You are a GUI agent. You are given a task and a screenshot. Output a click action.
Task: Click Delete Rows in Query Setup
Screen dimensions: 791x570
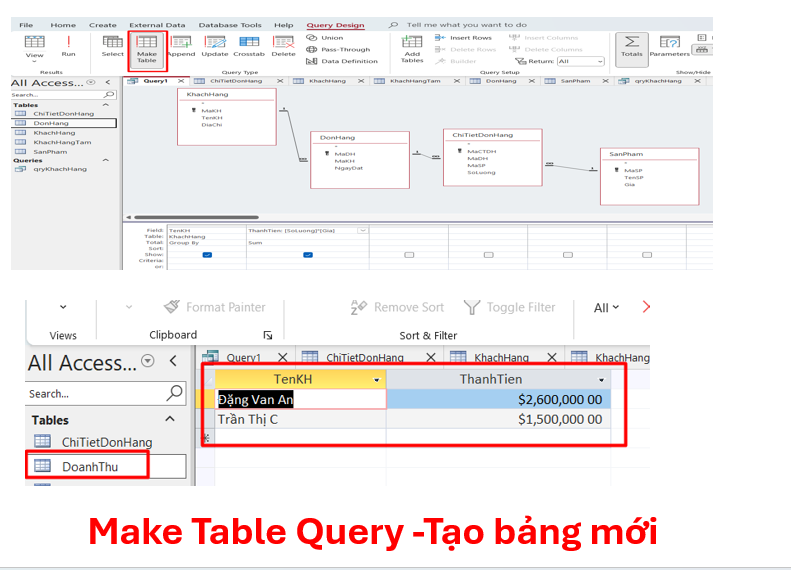pyautogui.click(x=466, y=49)
